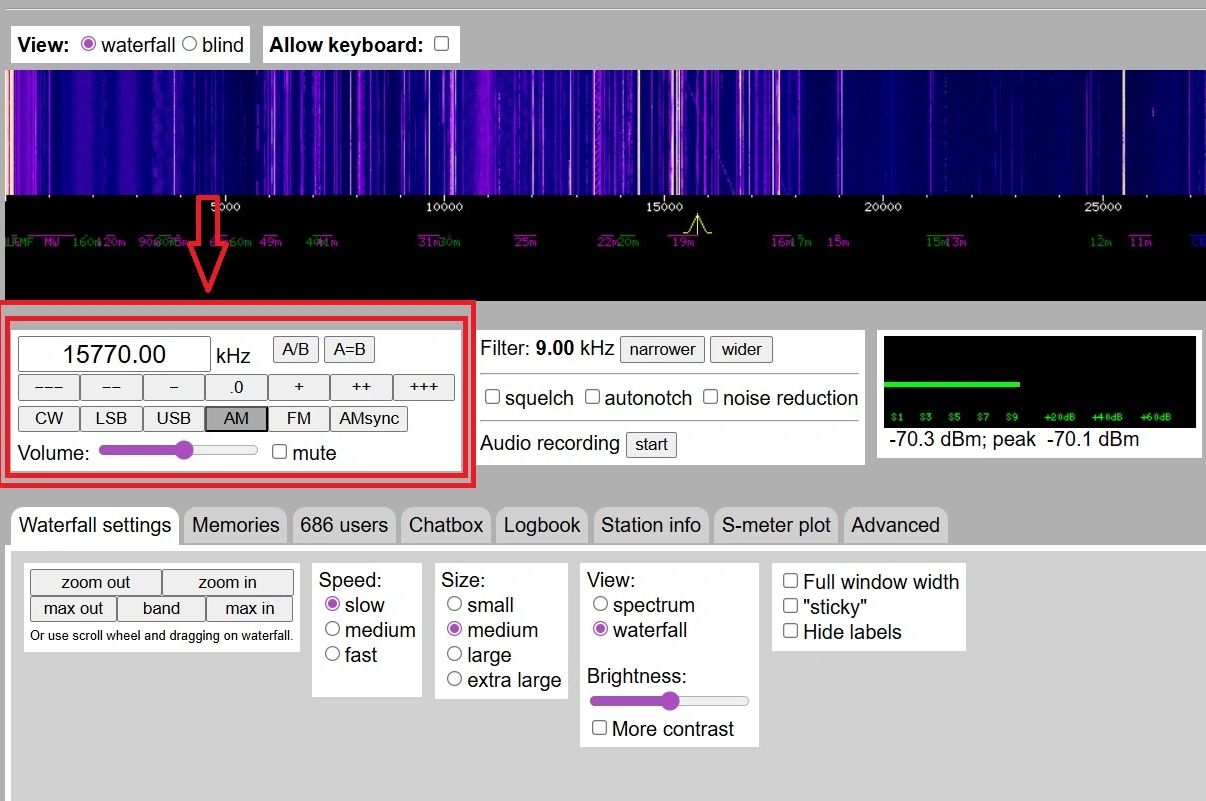Set waterfall speed to fast
Viewport: 1206px width, 801px height.
tap(332, 654)
